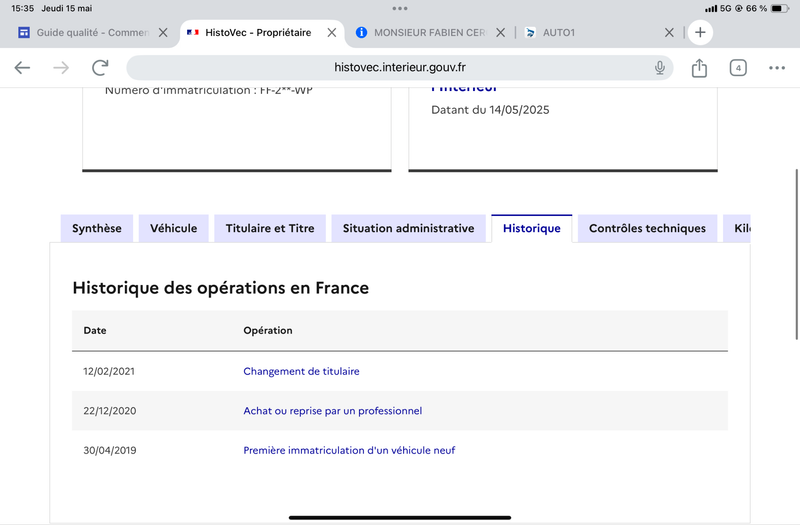Close the MONSIEUR FABIEN tab
The height and width of the screenshot is (525, 800).
point(501,33)
